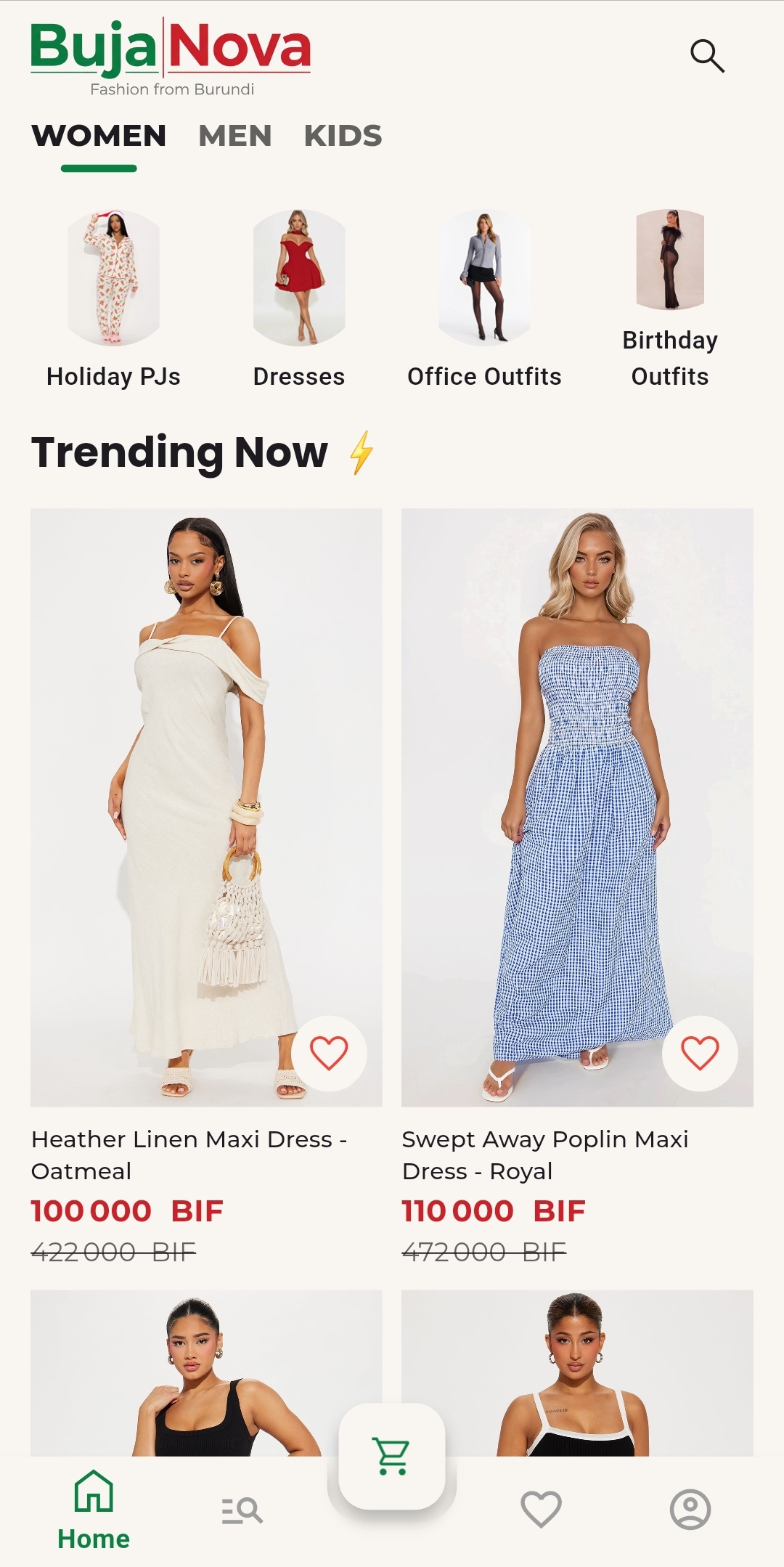
Task: Open the shopping cart floating button
Action: pyautogui.click(x=392, y=1456)
